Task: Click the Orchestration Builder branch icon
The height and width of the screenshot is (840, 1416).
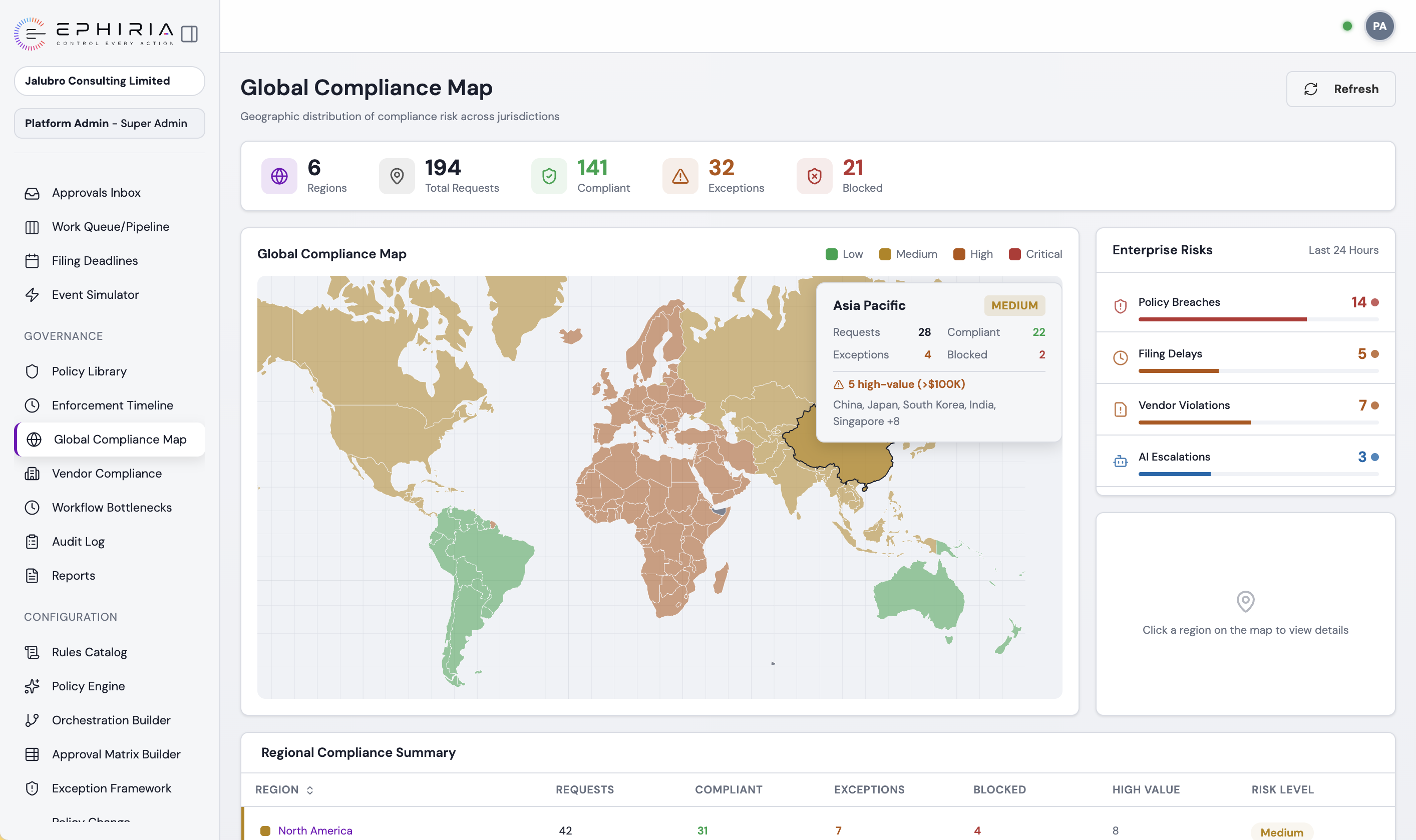Action: click(x=32, y=720)
